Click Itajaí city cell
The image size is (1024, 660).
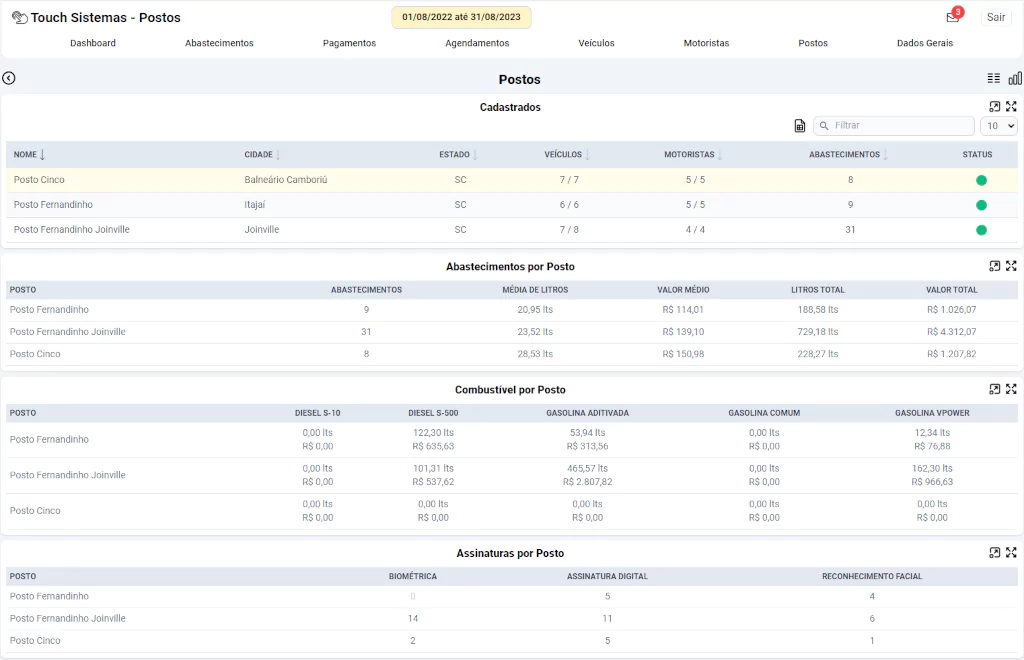point(255,205)
